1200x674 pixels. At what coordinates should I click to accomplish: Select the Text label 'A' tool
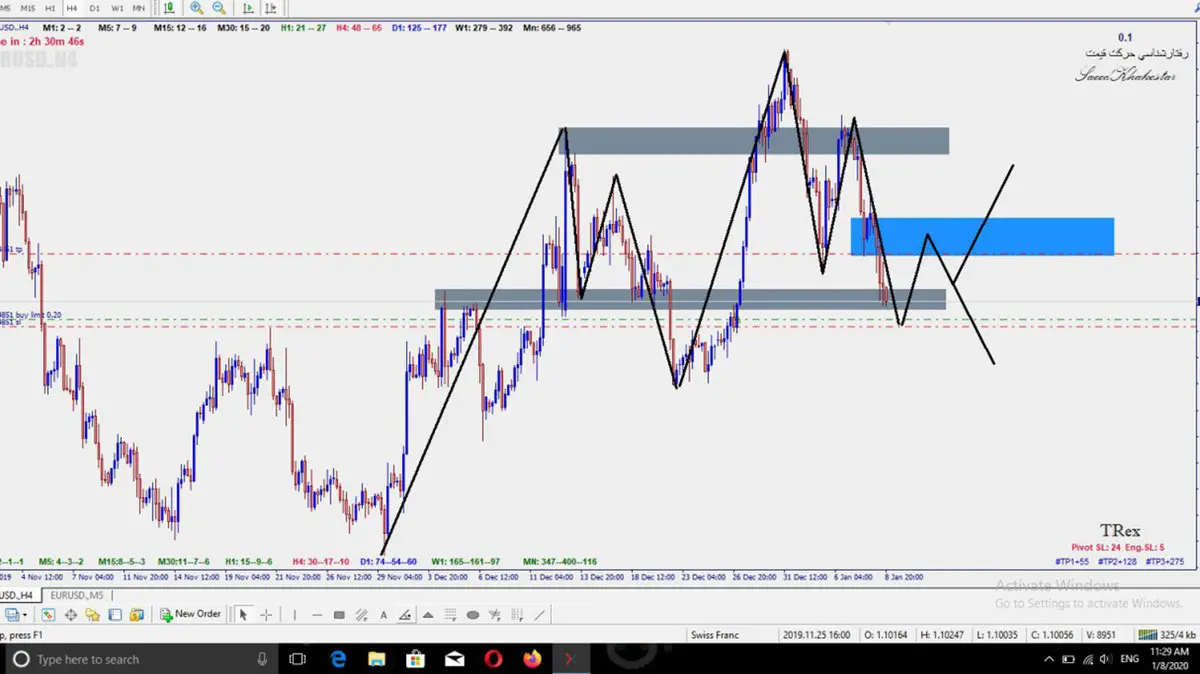click(384, 614)
